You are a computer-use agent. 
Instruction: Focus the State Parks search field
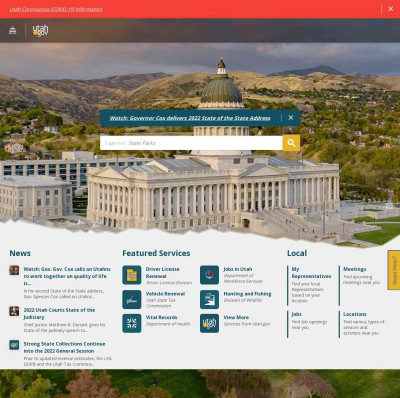click(191, 143)
